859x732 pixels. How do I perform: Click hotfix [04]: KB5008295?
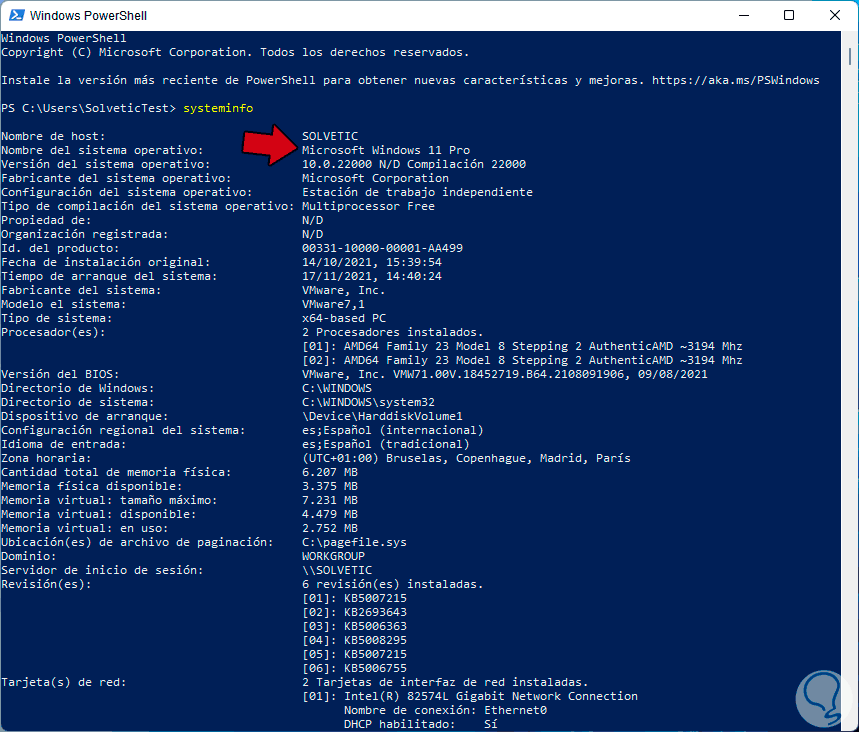(354, 640)
